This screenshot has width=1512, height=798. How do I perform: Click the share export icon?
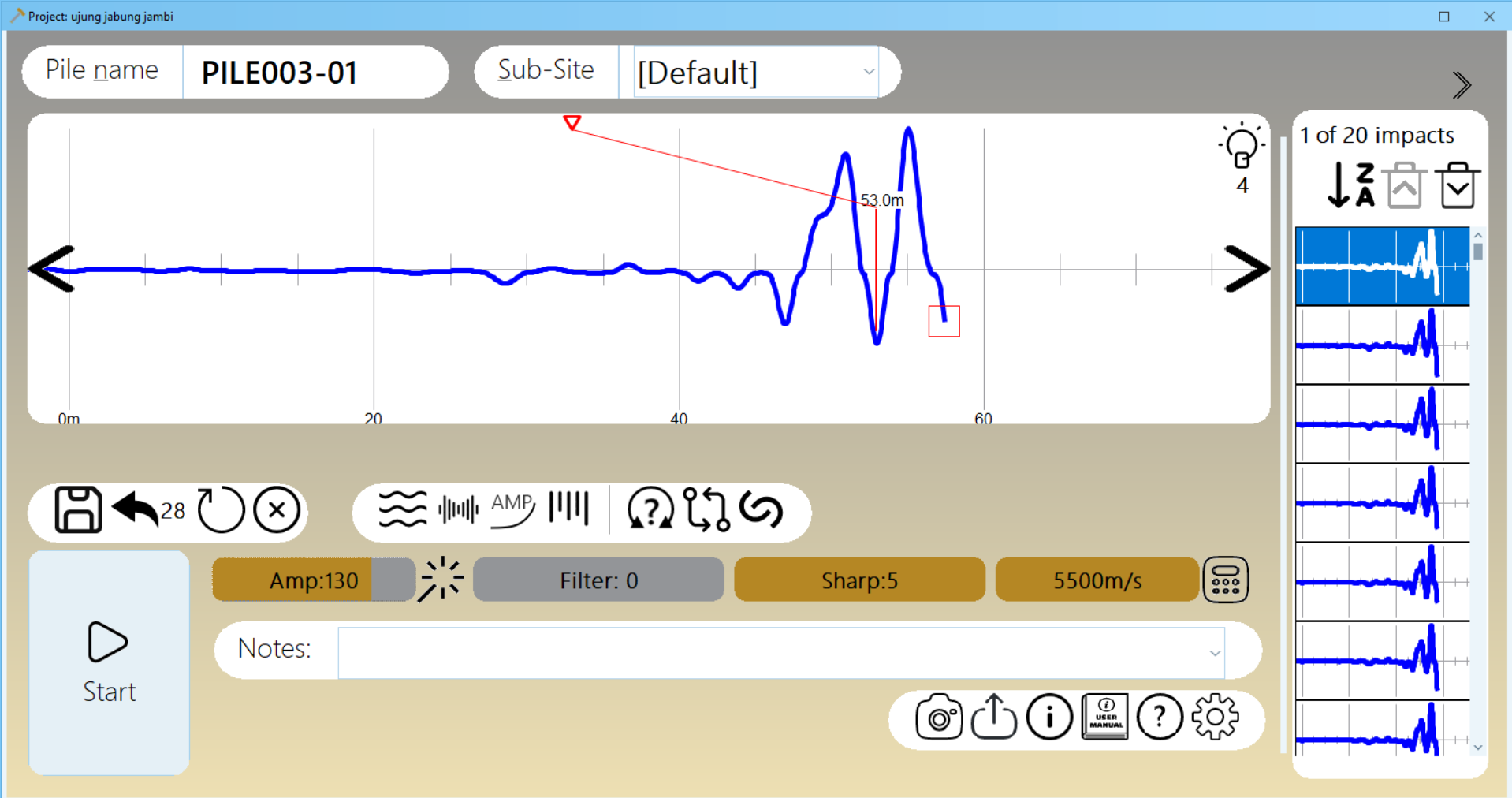[993, 717]
